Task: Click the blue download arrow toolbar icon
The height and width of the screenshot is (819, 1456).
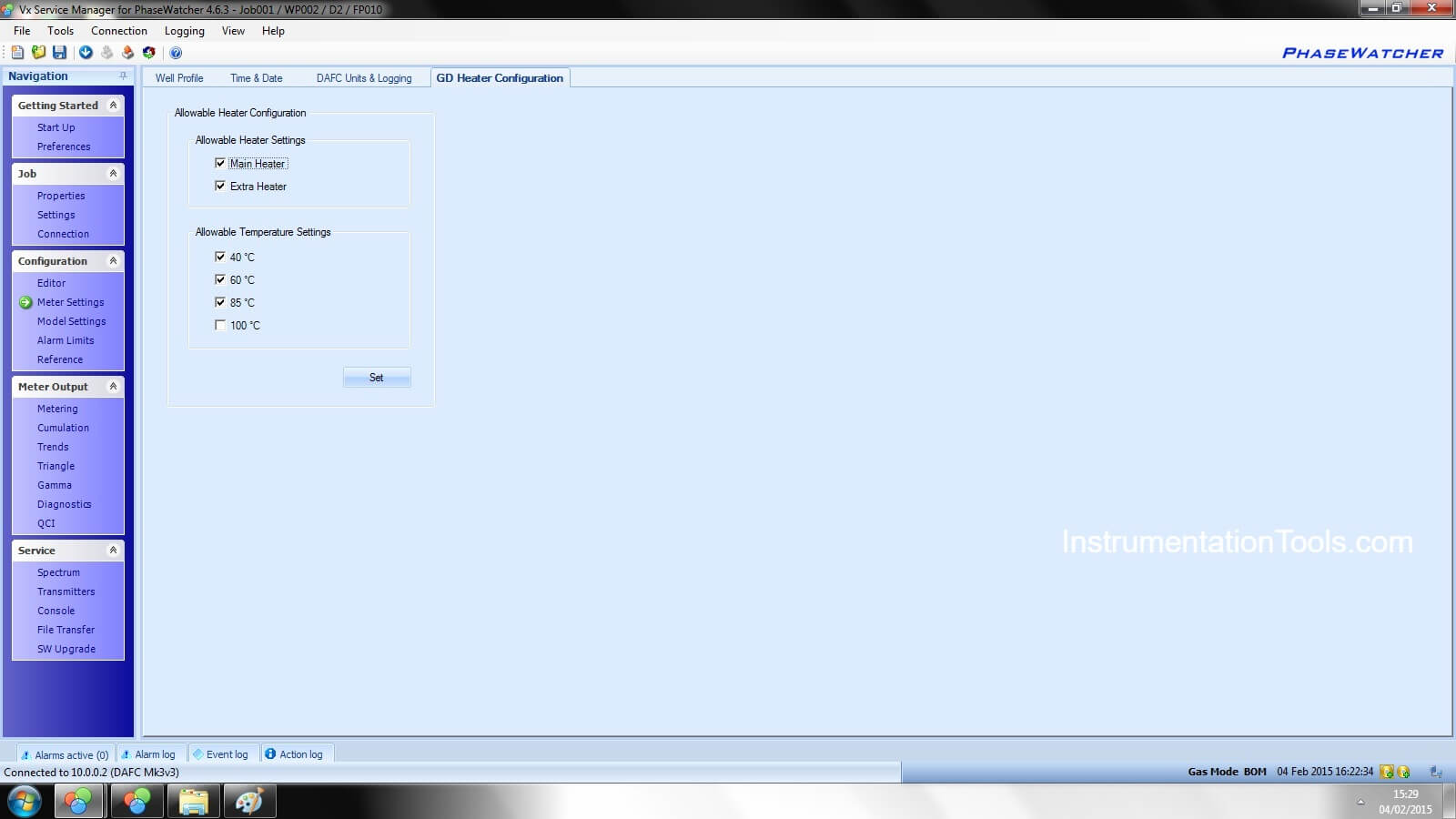Action: point(86,53)
